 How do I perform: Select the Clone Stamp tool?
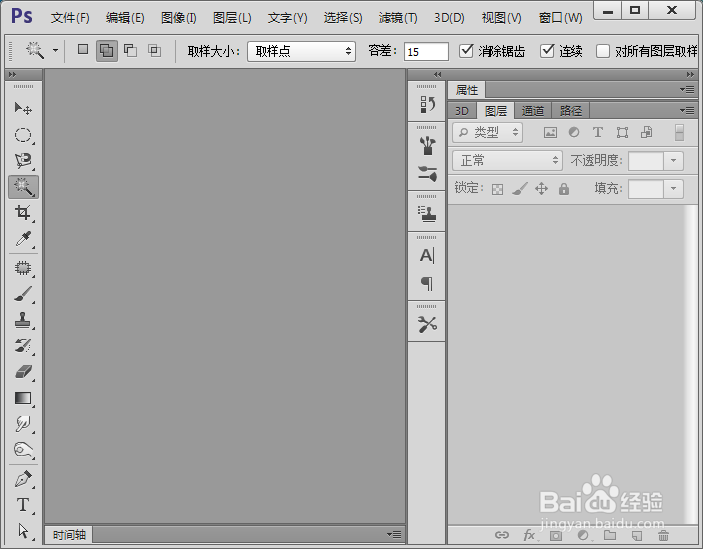[23, 320]
